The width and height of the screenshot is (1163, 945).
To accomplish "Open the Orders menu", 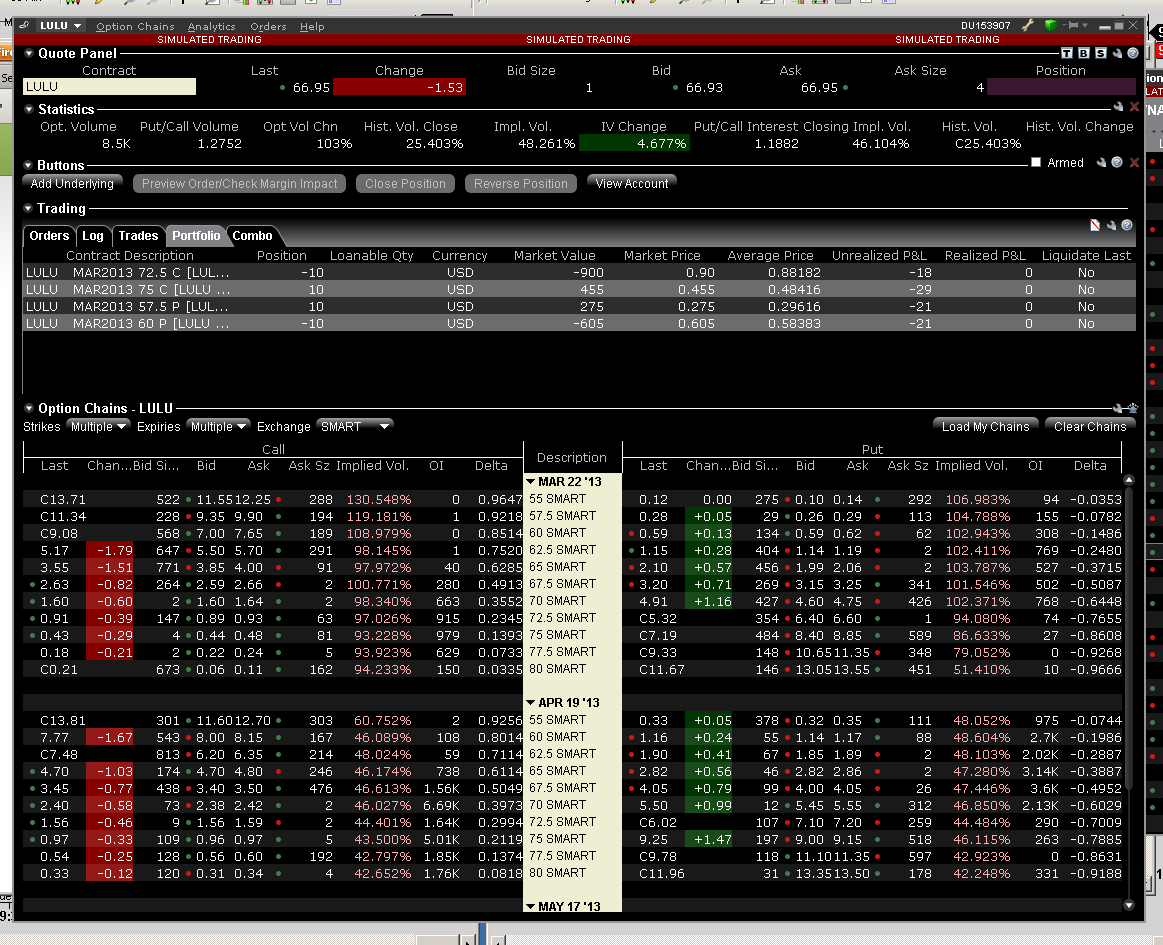I will (268, 26).
